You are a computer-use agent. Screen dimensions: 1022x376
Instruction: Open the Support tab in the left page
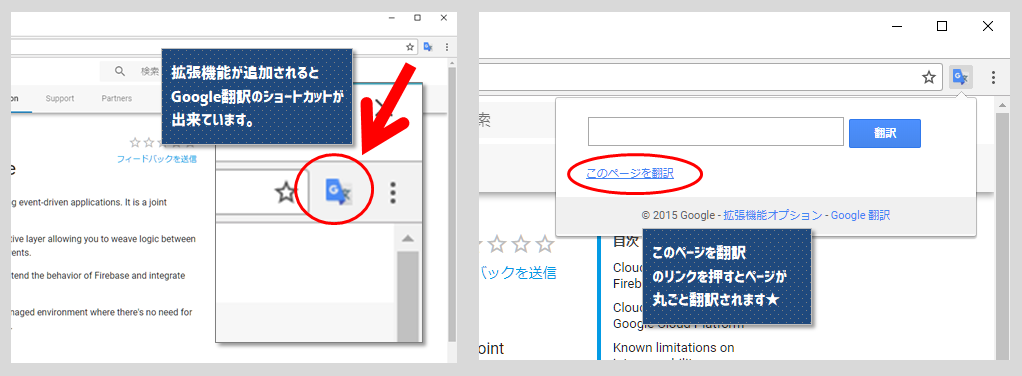click(60, 98)
